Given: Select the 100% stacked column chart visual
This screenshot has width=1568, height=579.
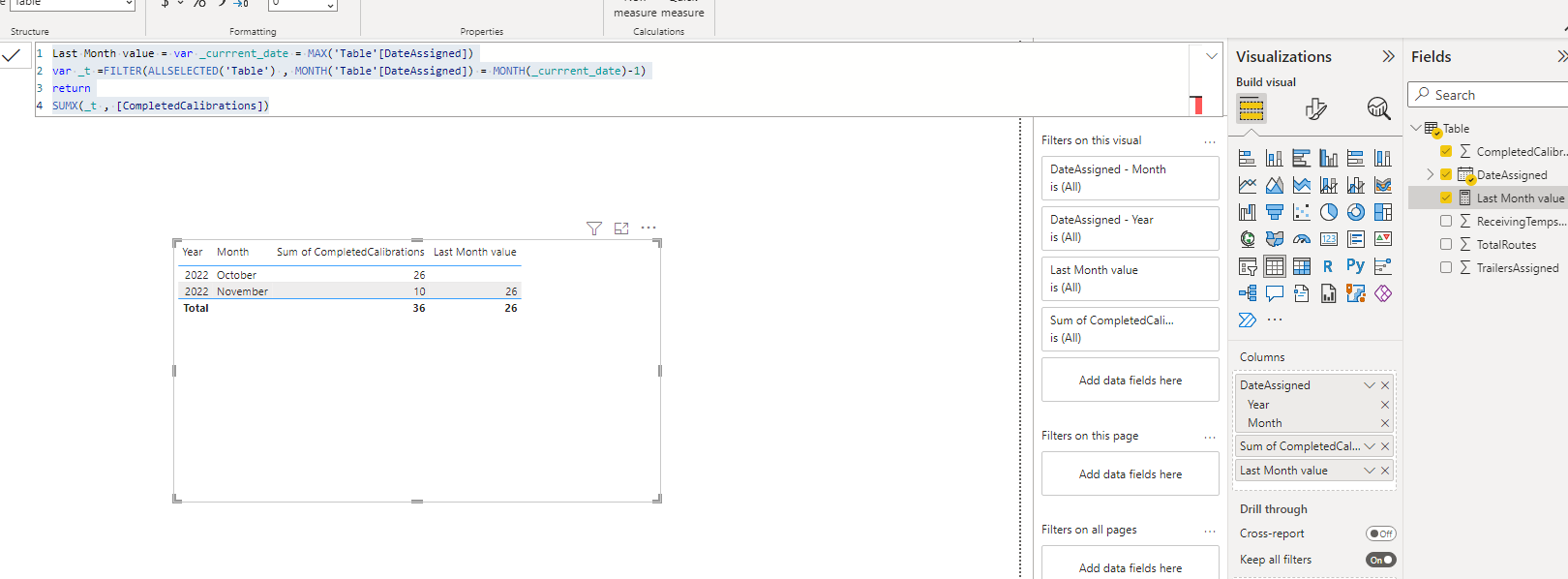Looking at the screenshot, I should tap(1382, 158).
